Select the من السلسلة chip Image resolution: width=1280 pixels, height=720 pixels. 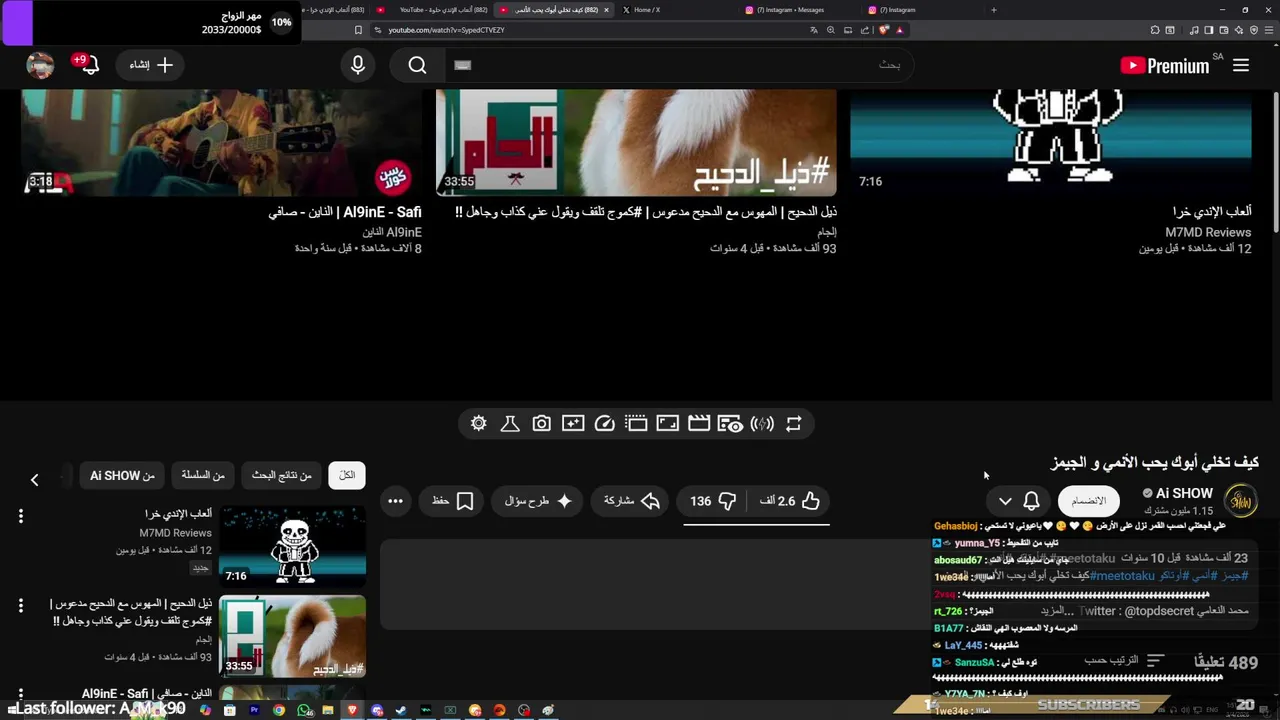point(203,475)
